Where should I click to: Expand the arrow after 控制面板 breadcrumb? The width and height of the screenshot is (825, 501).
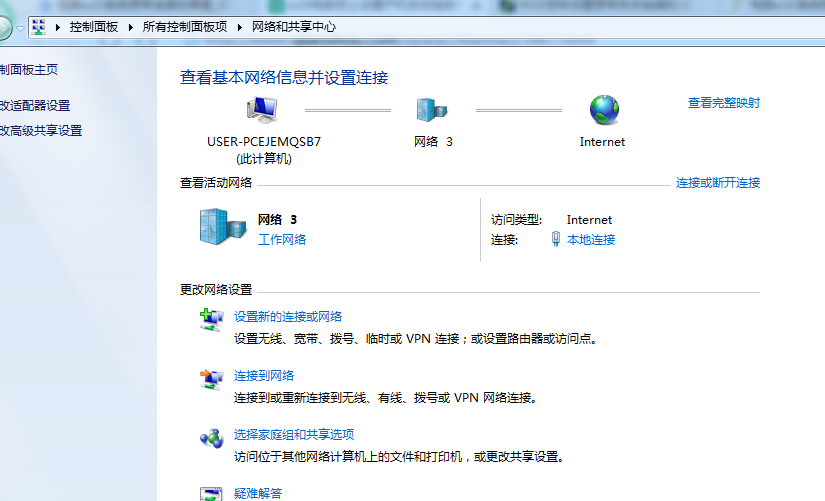coord(130,27)
